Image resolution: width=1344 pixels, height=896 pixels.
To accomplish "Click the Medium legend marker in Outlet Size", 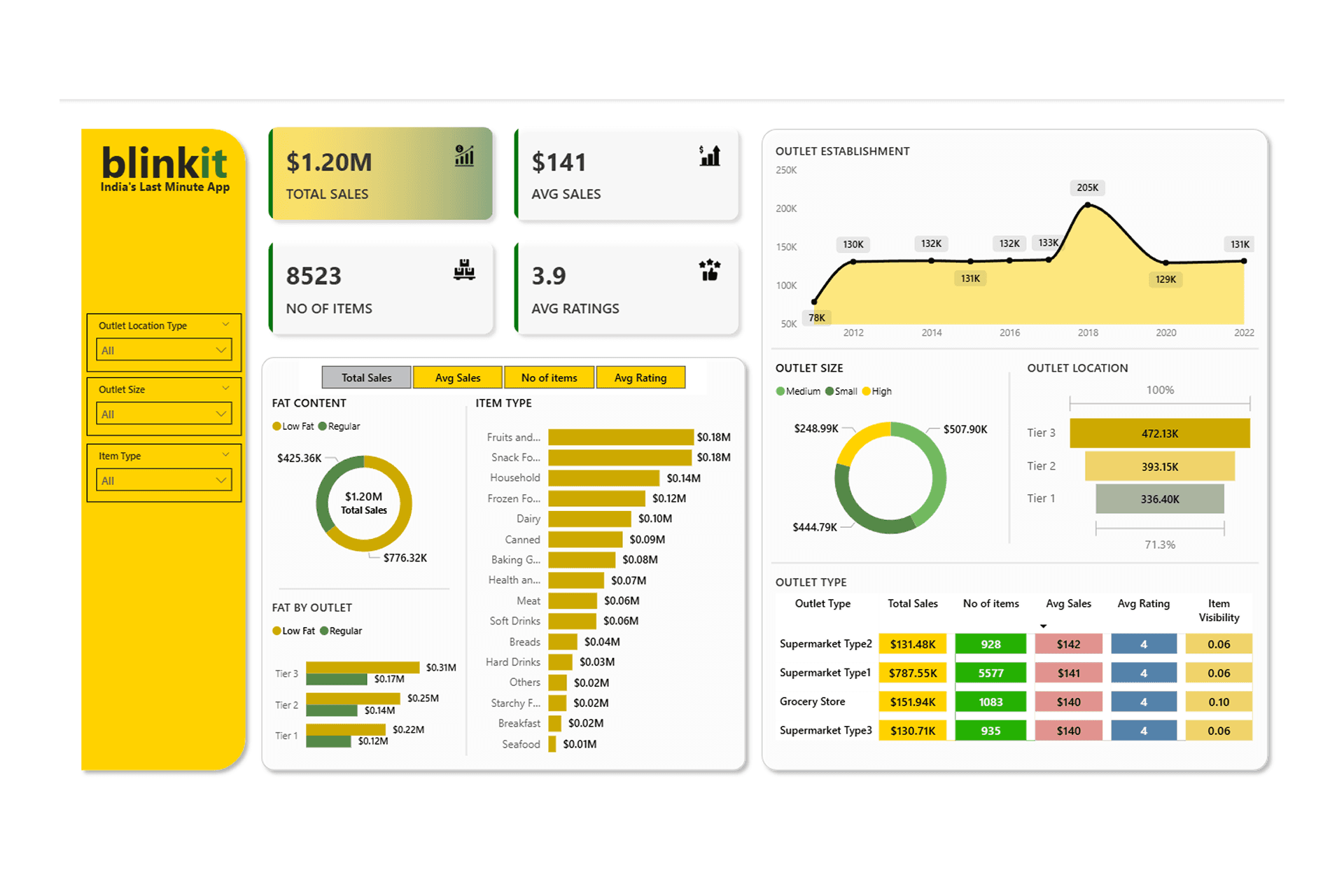I will click(780, 391).
